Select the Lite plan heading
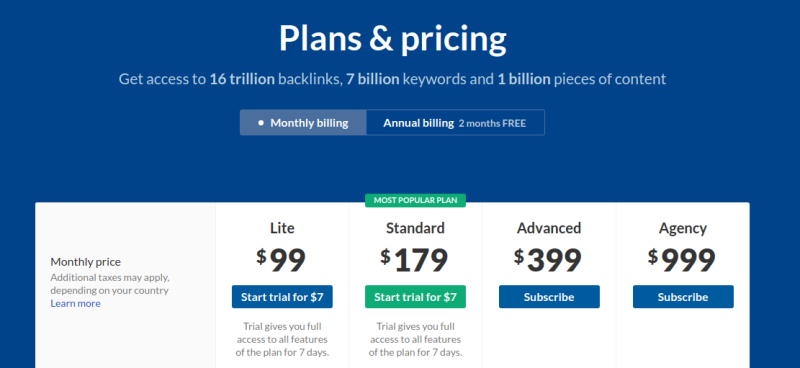Image resolution: width=800 pixels, height=368 pixels. coord(282,228)
